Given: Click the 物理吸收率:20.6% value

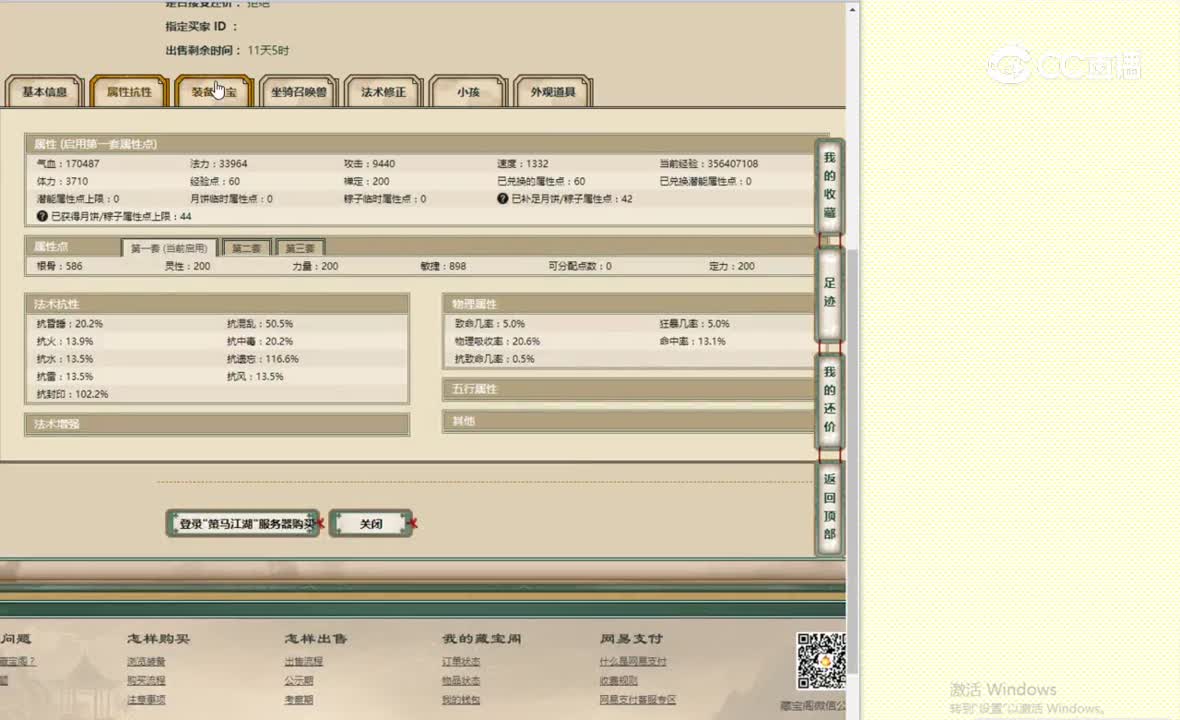Looking at the screenshot, I should click(497, 342).
